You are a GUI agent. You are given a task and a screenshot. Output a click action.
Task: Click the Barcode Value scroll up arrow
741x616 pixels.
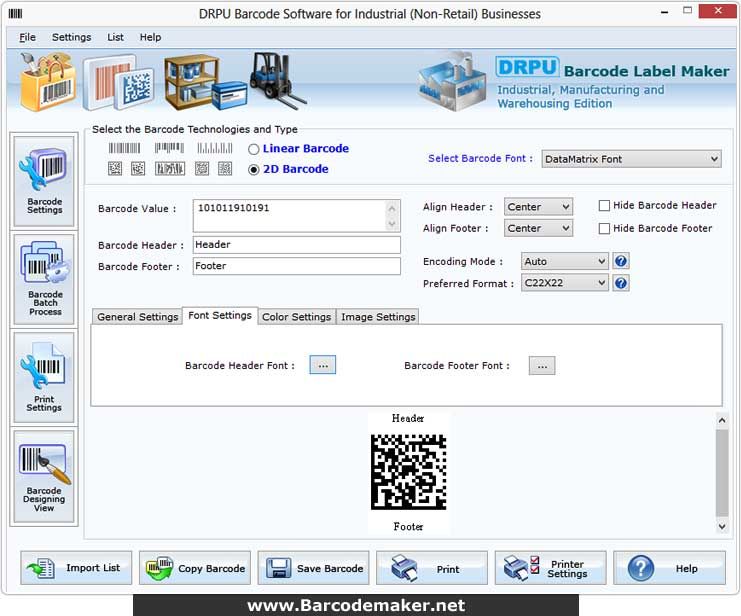point(392,208)
